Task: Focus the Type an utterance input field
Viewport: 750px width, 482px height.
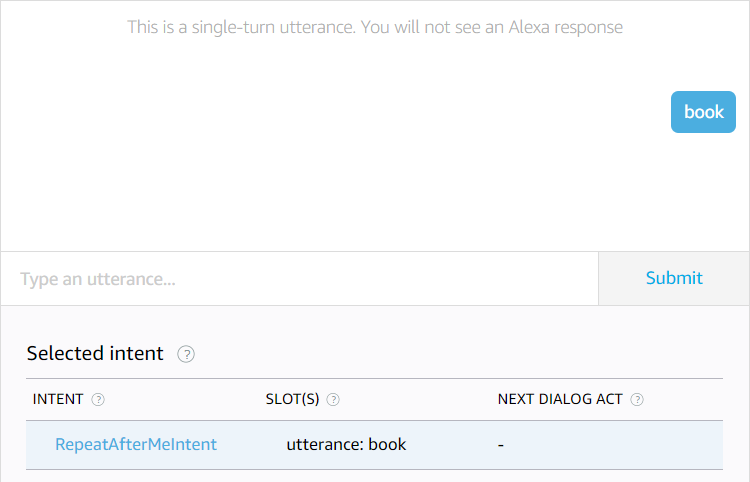Action: [x=298, y=279]
